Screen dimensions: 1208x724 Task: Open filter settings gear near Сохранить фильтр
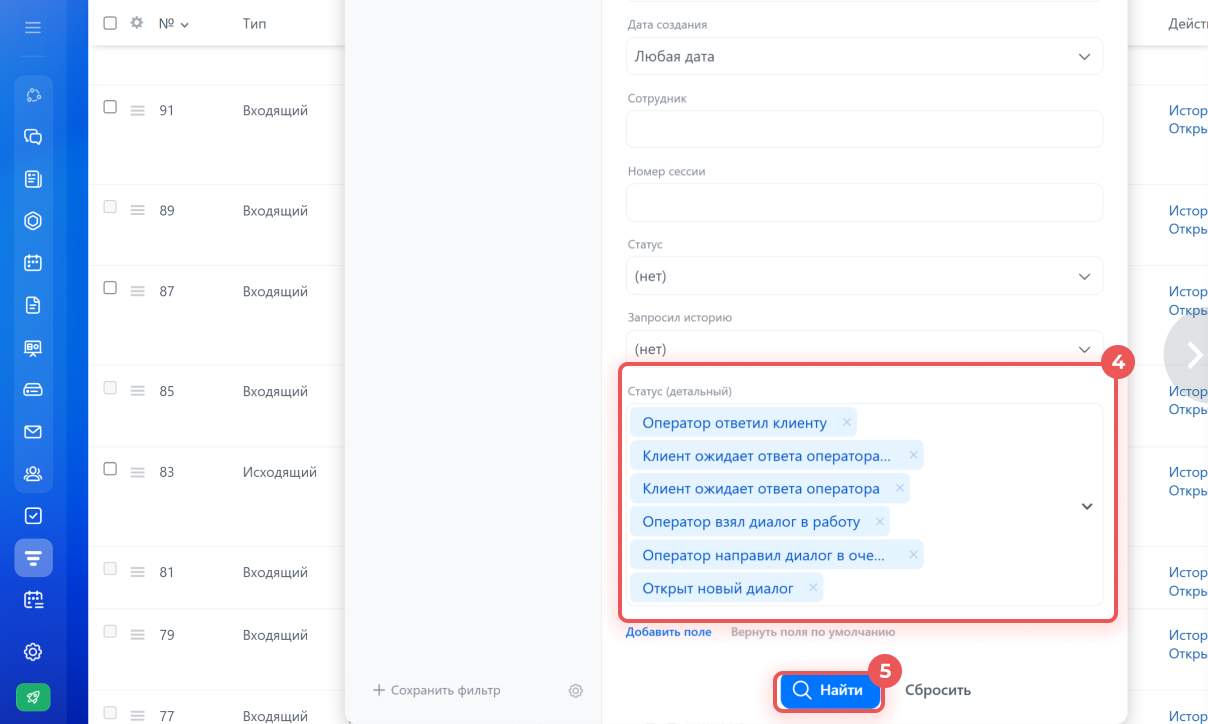(576, 690)
